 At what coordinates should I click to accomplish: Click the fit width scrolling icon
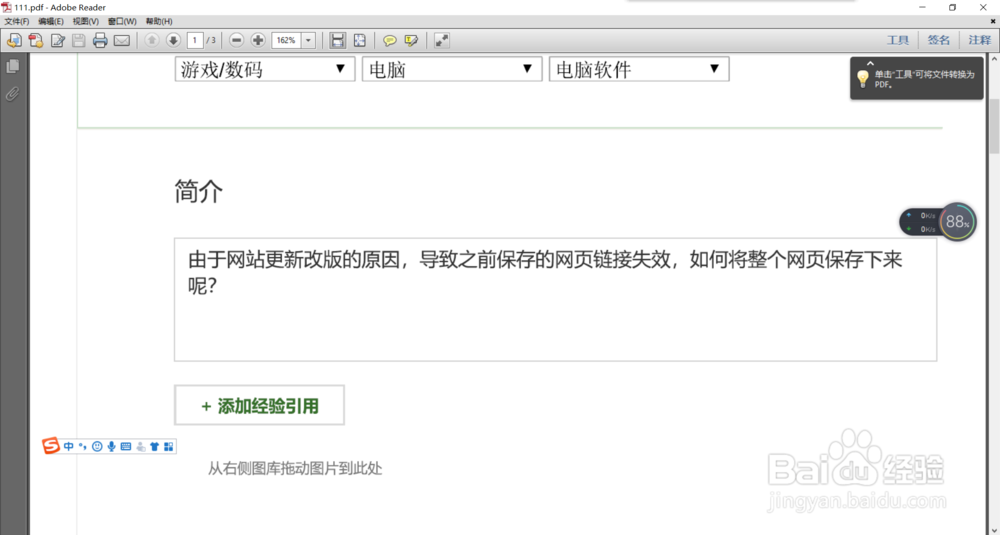(337, 40)
